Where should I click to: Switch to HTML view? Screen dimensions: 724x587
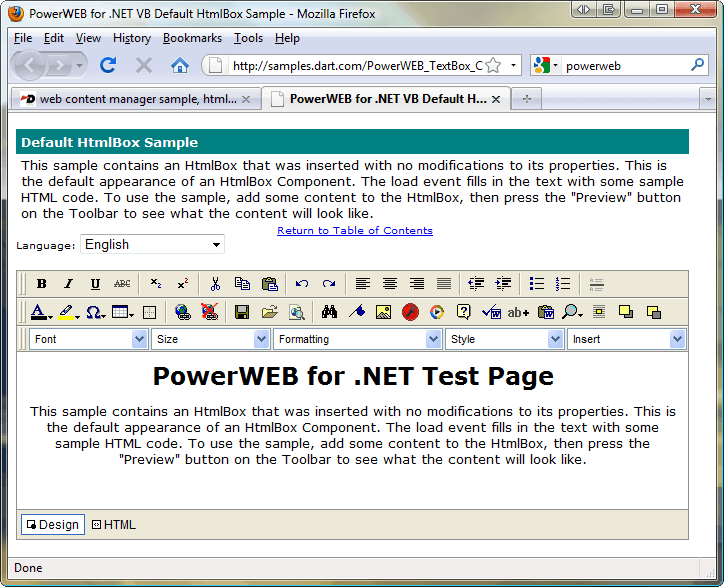(x=114, y=525)
